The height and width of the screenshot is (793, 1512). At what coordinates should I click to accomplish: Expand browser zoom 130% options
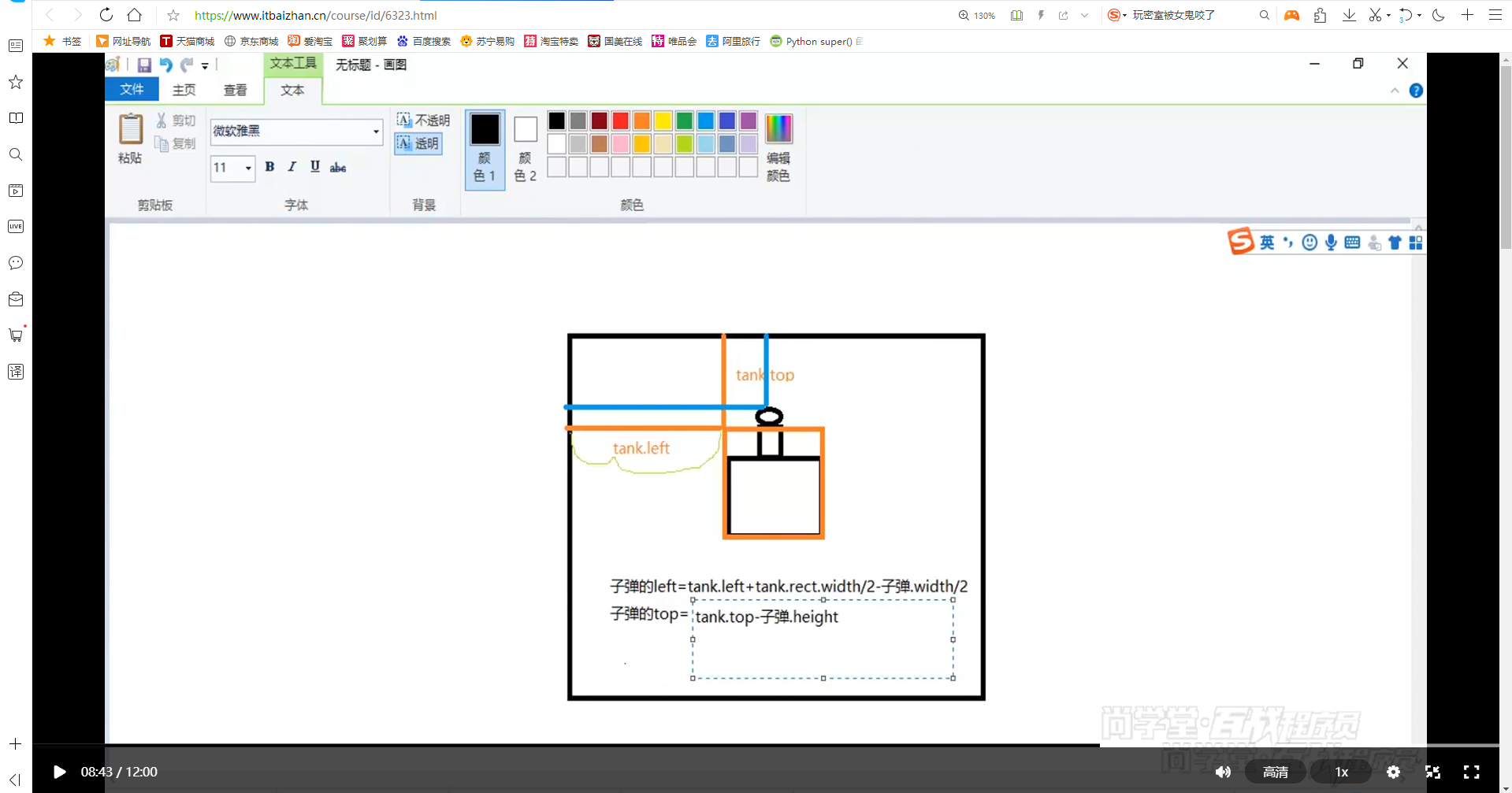977,15
